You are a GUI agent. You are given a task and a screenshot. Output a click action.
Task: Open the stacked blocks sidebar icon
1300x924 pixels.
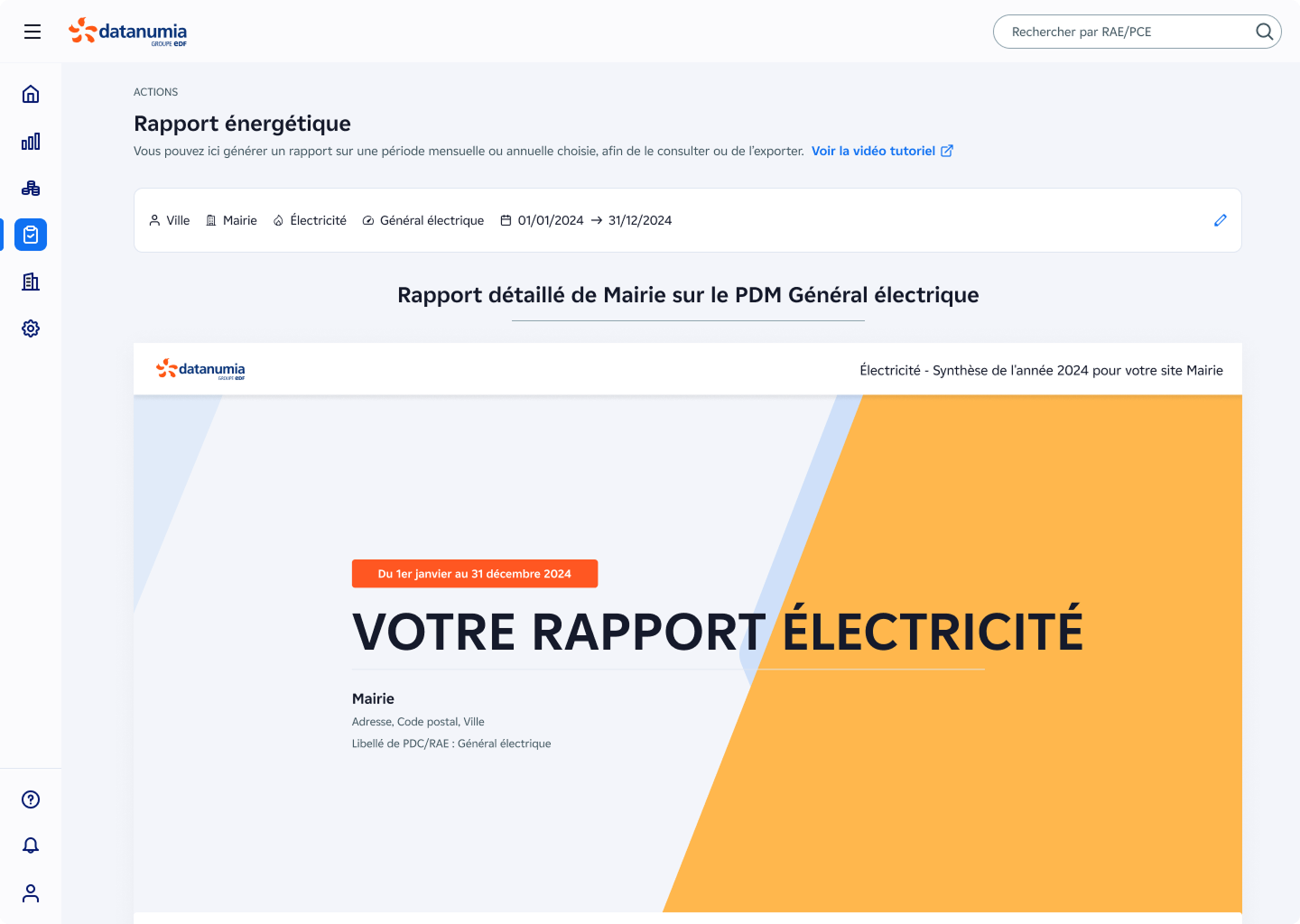pyautogui.click(x=31, y=188)
